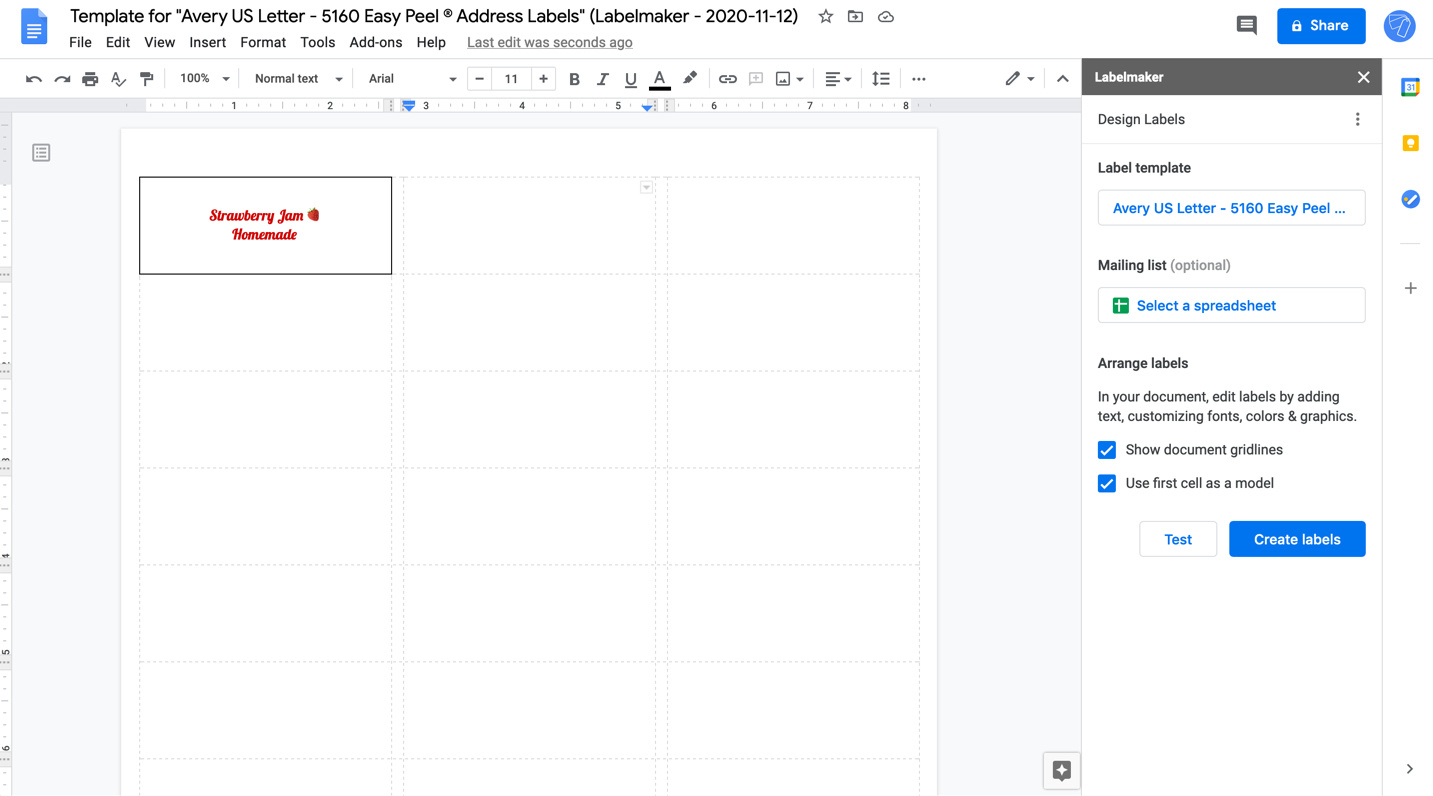Click the Undo arrow icon
1433x796 pixels.
point(34,79)
